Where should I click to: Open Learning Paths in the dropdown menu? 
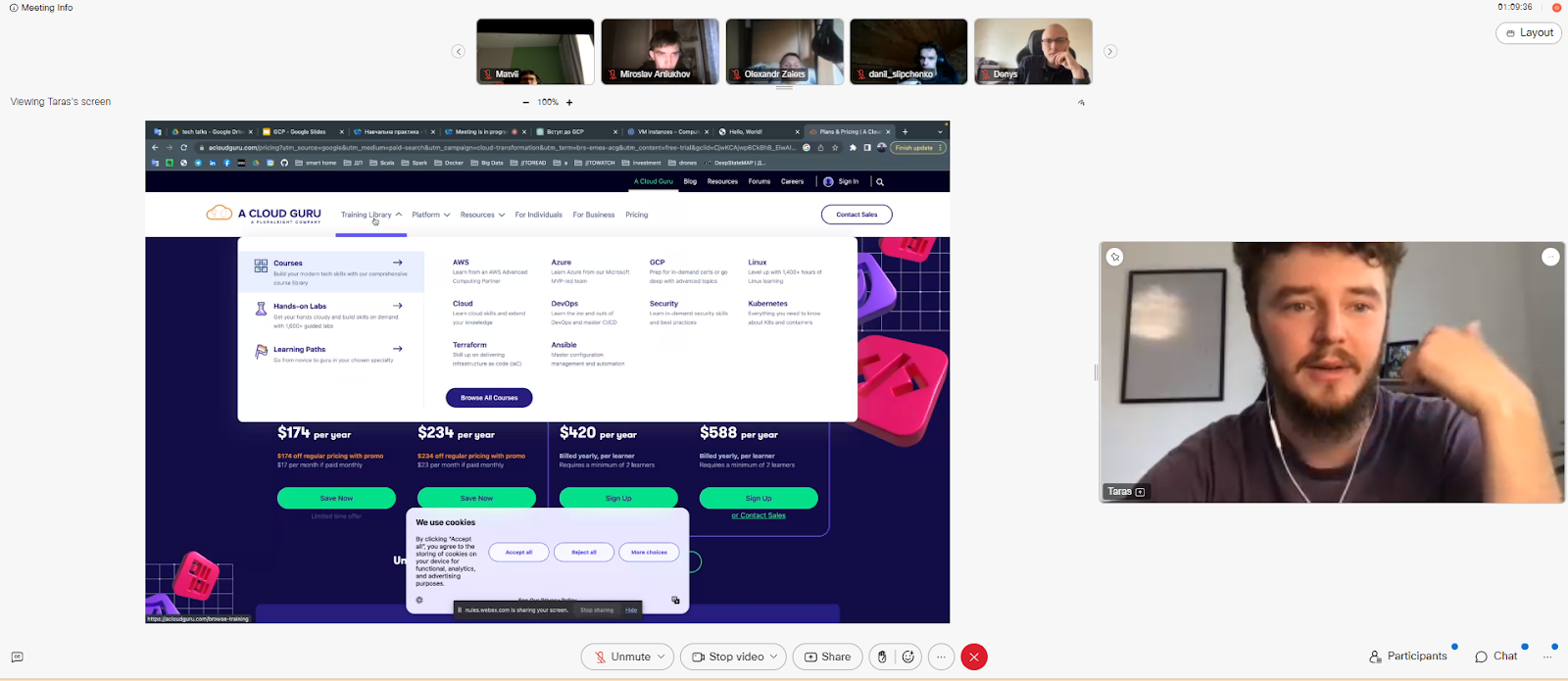[331, 354]
